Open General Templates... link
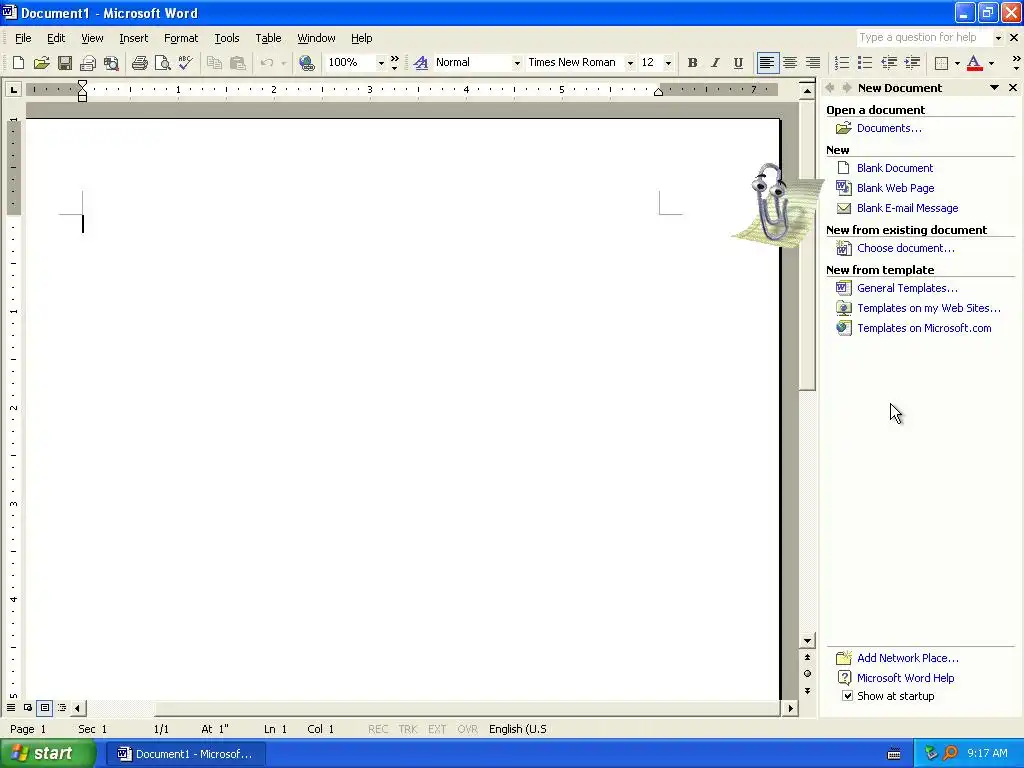This screenshot has height=768, width=1024. (907, 288)
